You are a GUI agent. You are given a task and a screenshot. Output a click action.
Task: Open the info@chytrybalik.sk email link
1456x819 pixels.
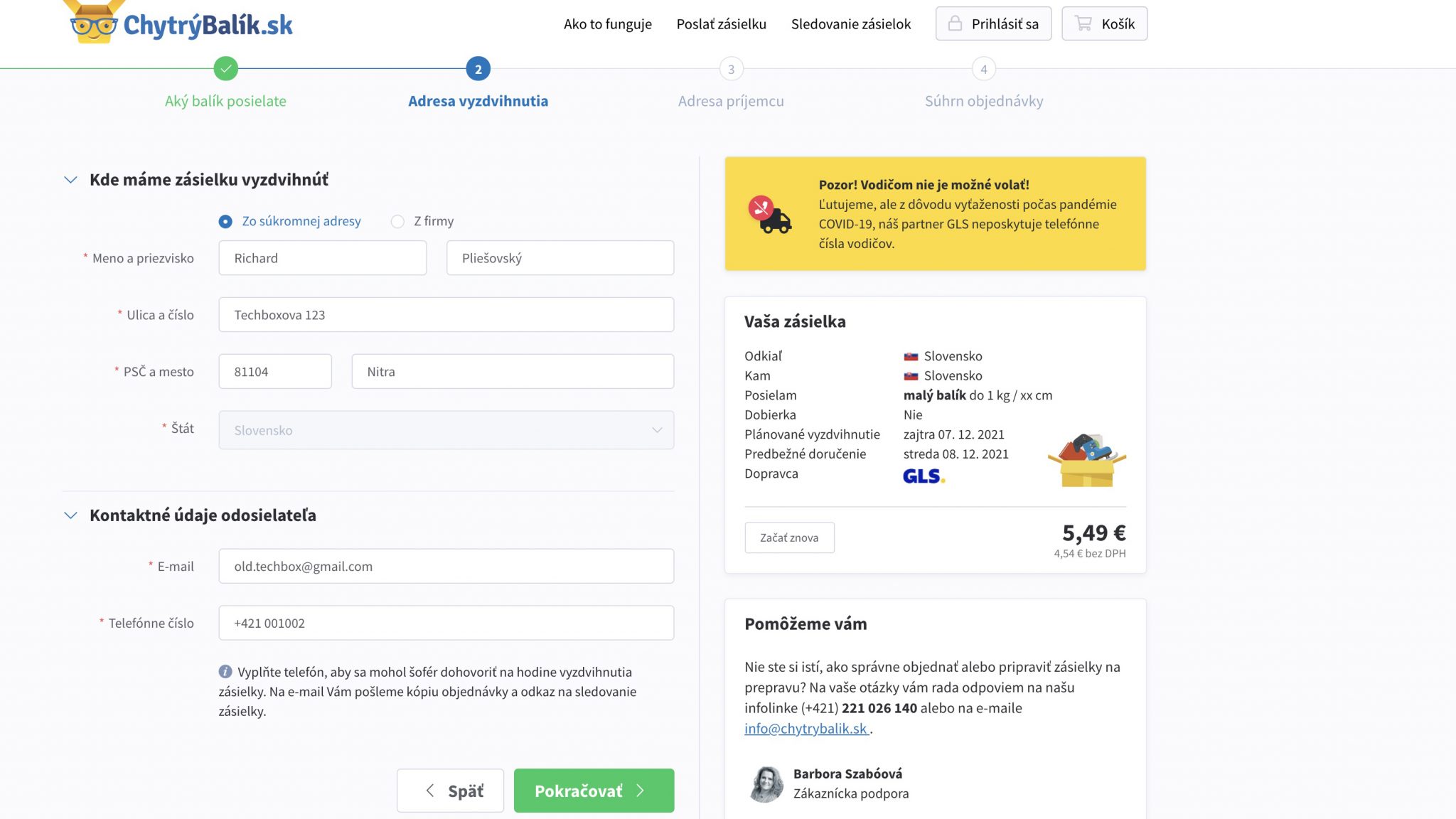pyautogui.click(x=805, y=728)
